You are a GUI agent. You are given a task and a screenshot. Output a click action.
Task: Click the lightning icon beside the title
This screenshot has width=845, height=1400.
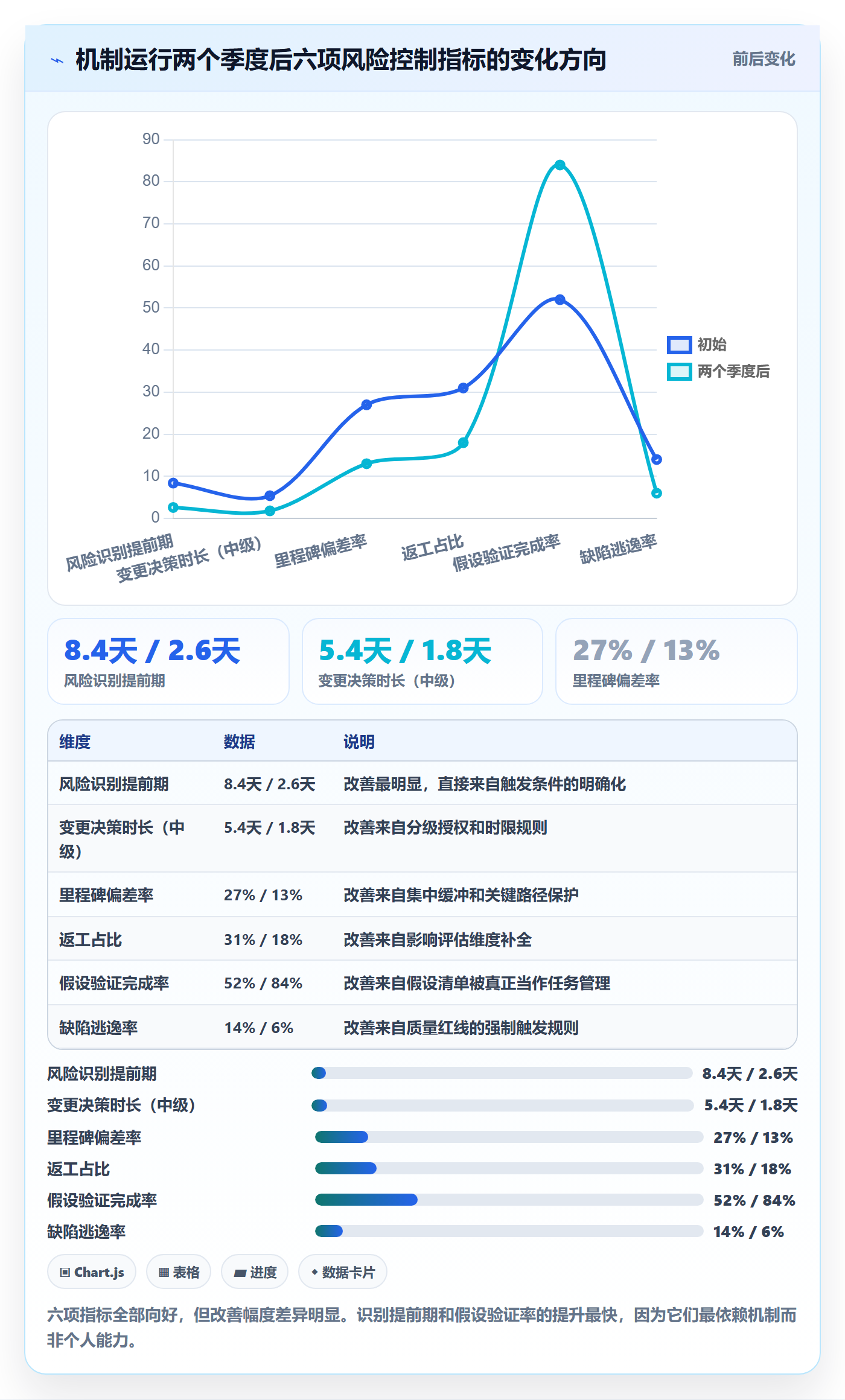[57, 60]
